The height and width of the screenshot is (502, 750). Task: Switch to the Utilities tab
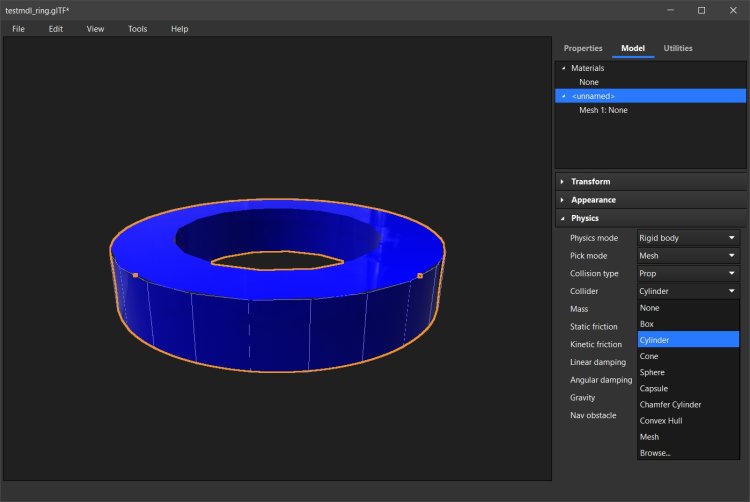point(678,48)
